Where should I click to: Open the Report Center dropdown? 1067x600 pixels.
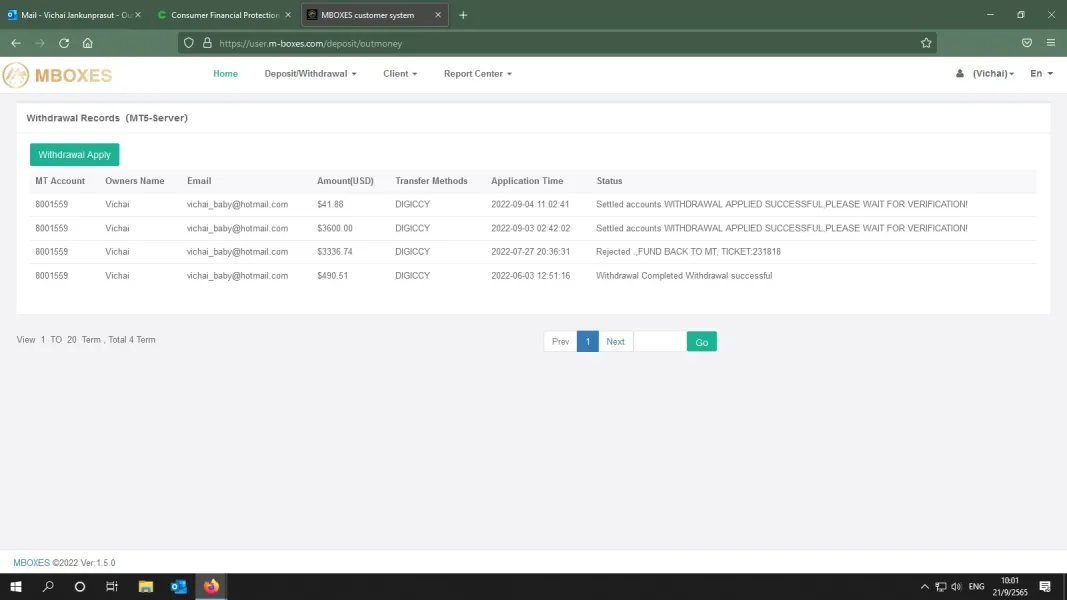(x=478, y=73)
